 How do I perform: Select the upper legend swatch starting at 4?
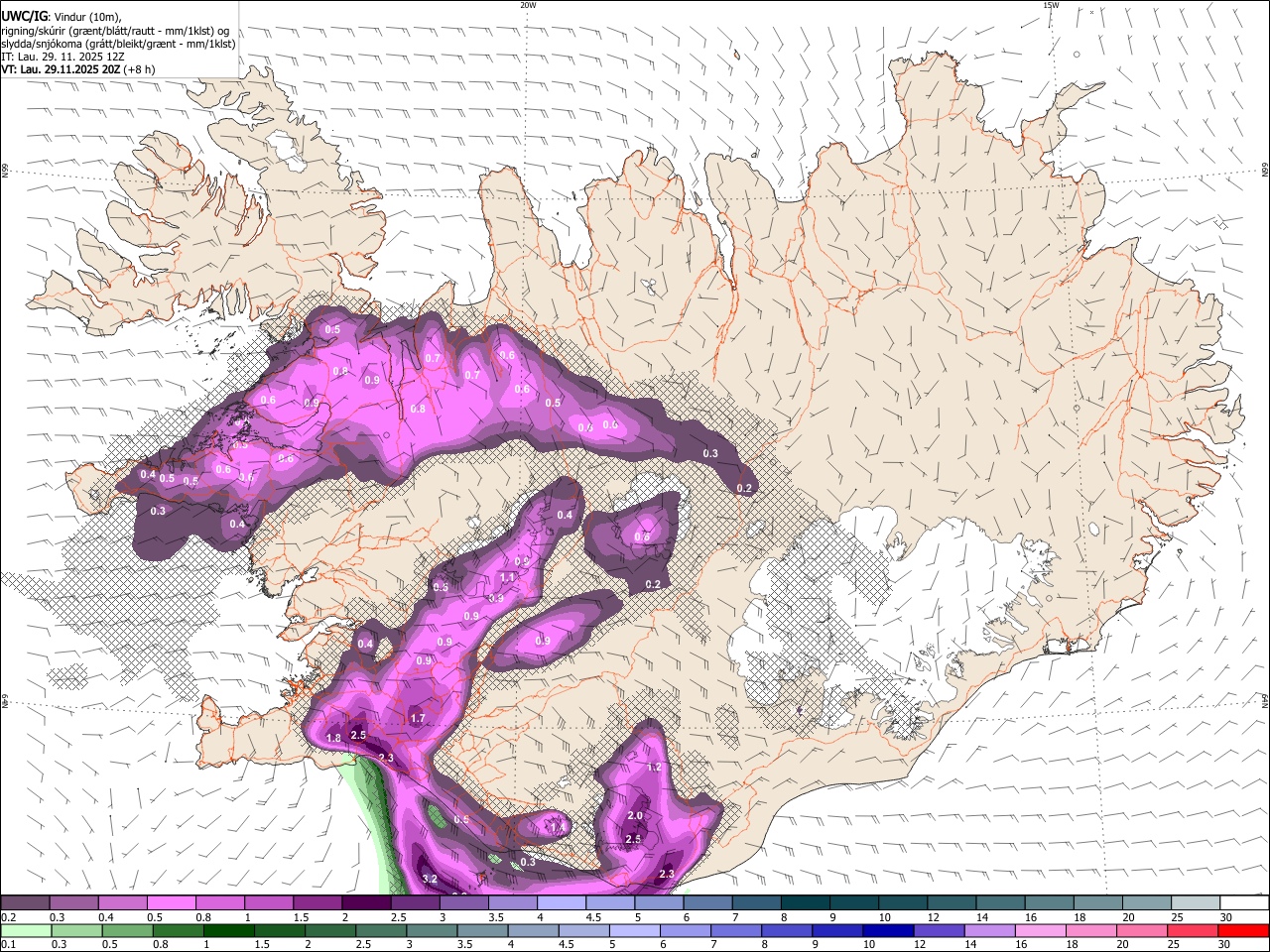[560, 902]
